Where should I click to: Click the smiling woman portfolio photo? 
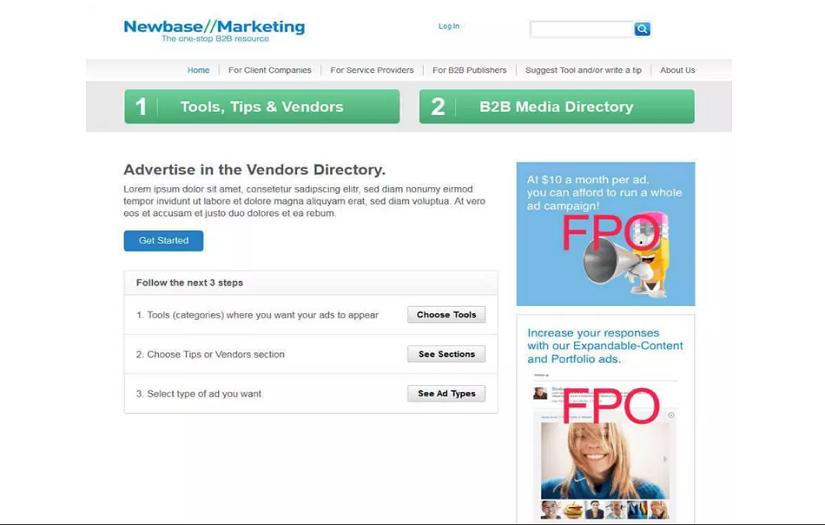point(605,461)
